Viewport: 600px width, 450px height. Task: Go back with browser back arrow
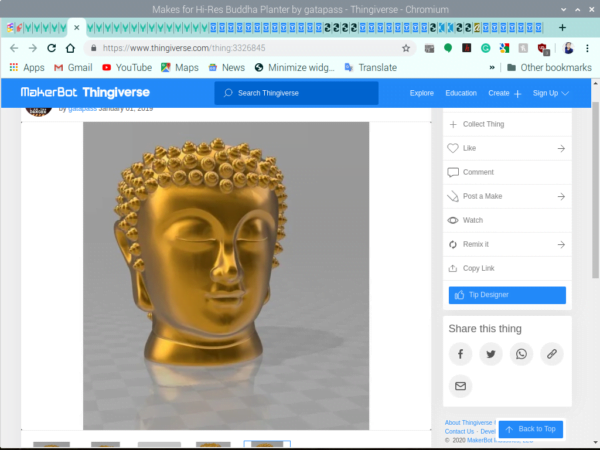[14, 48]
